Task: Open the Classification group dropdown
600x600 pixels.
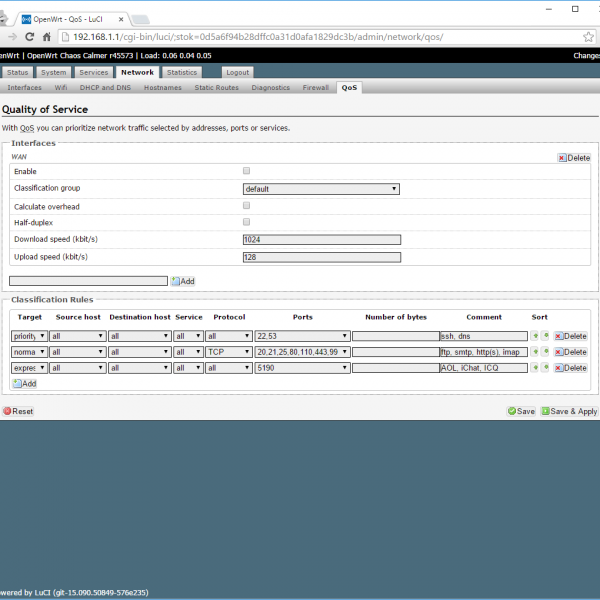Action: click(x=321, y=188)
